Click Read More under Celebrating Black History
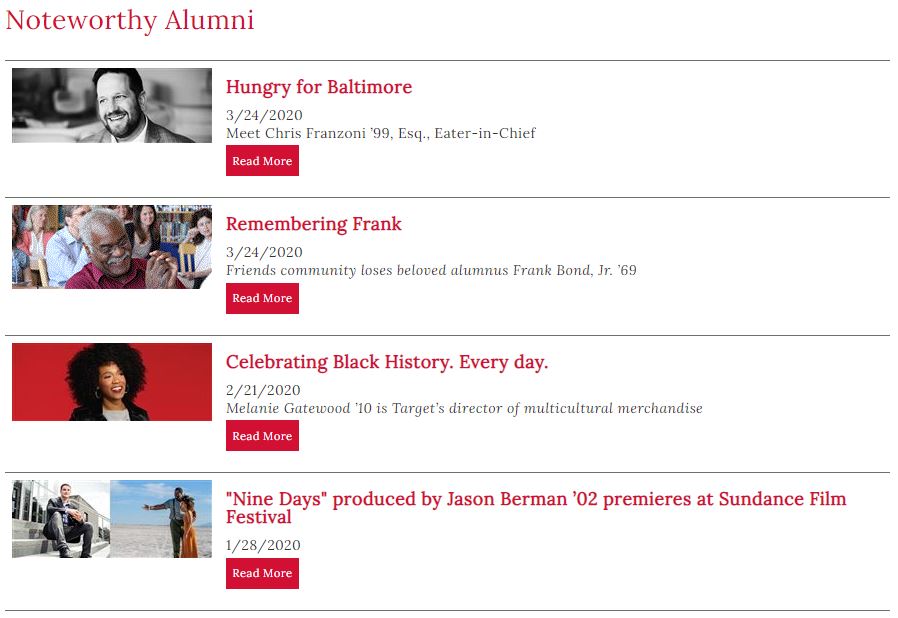This screenshot has width=898, height=618. click(x=262, y=436)
